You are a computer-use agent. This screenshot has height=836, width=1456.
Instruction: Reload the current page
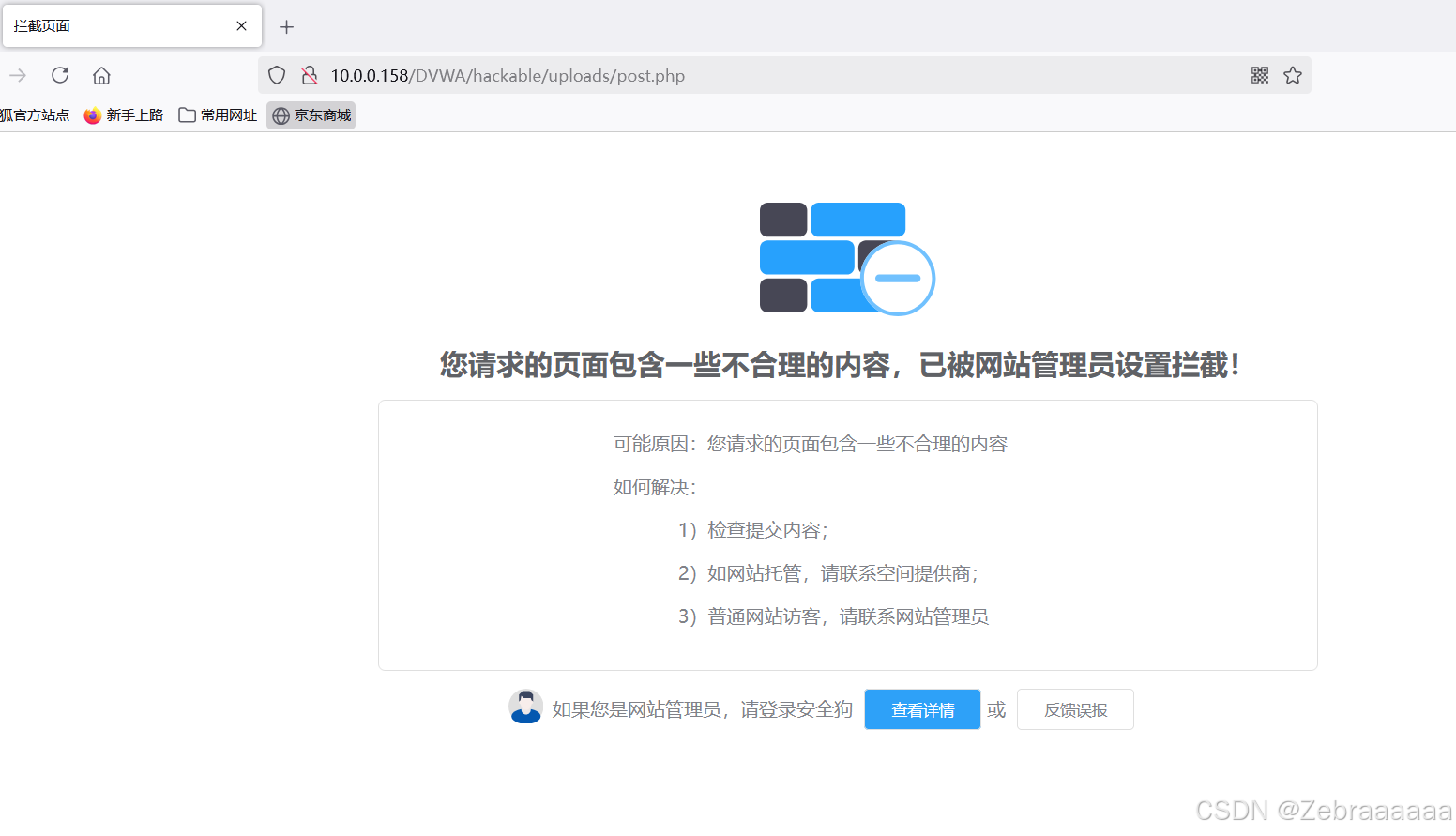[60, 75]
